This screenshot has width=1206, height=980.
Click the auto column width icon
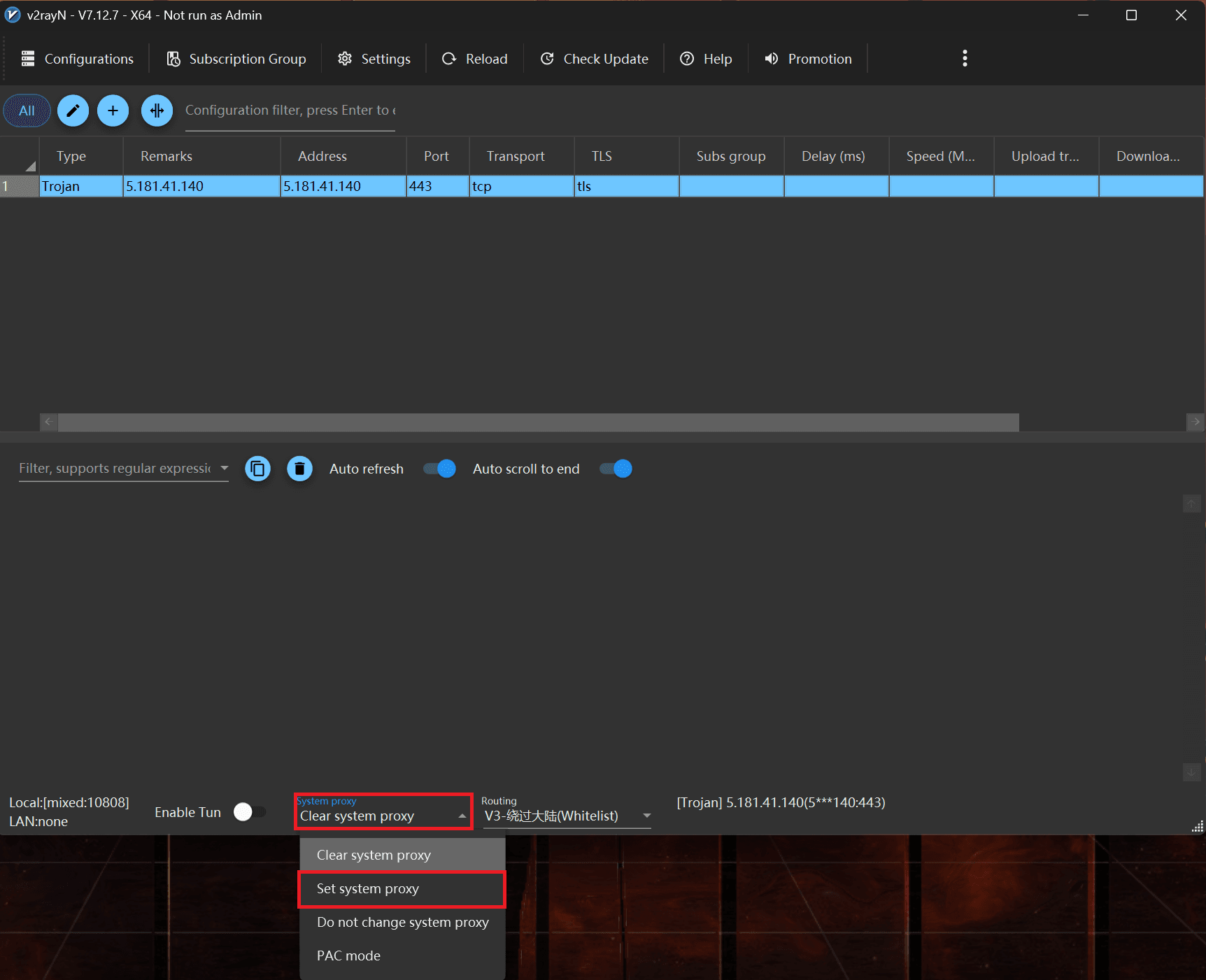pos(157,111)
